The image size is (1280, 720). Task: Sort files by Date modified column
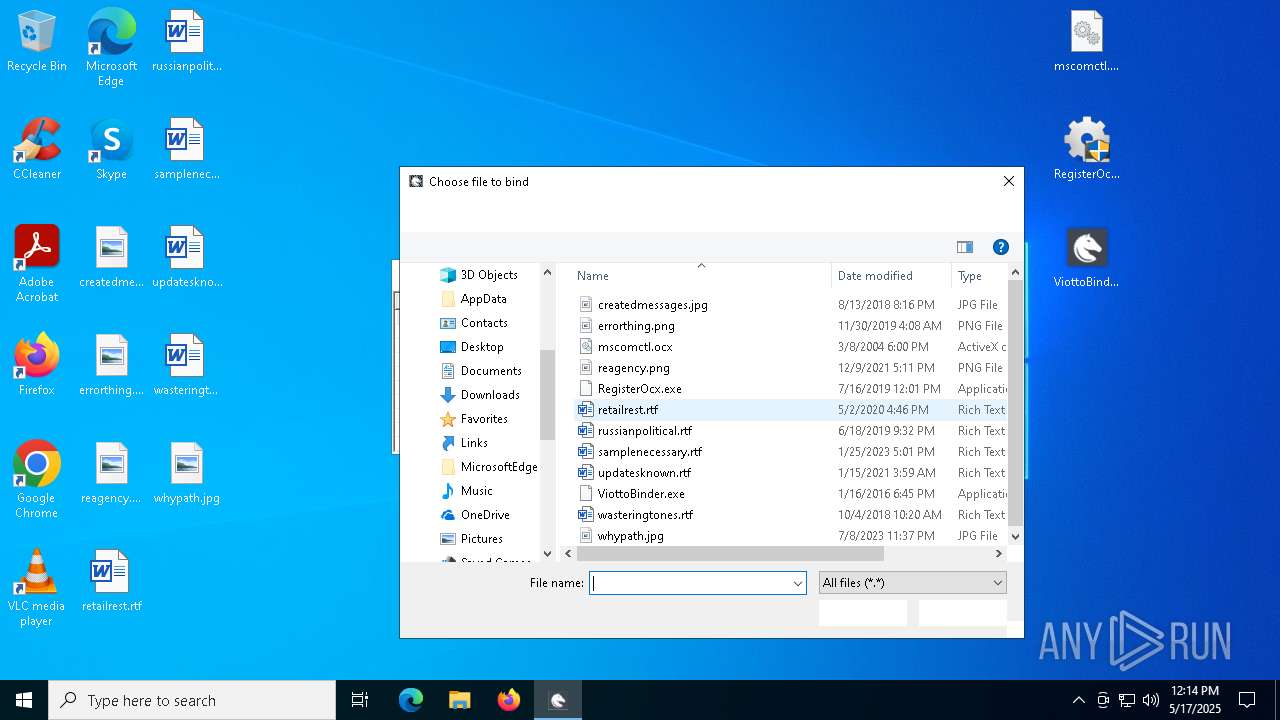tap(891, 276)
